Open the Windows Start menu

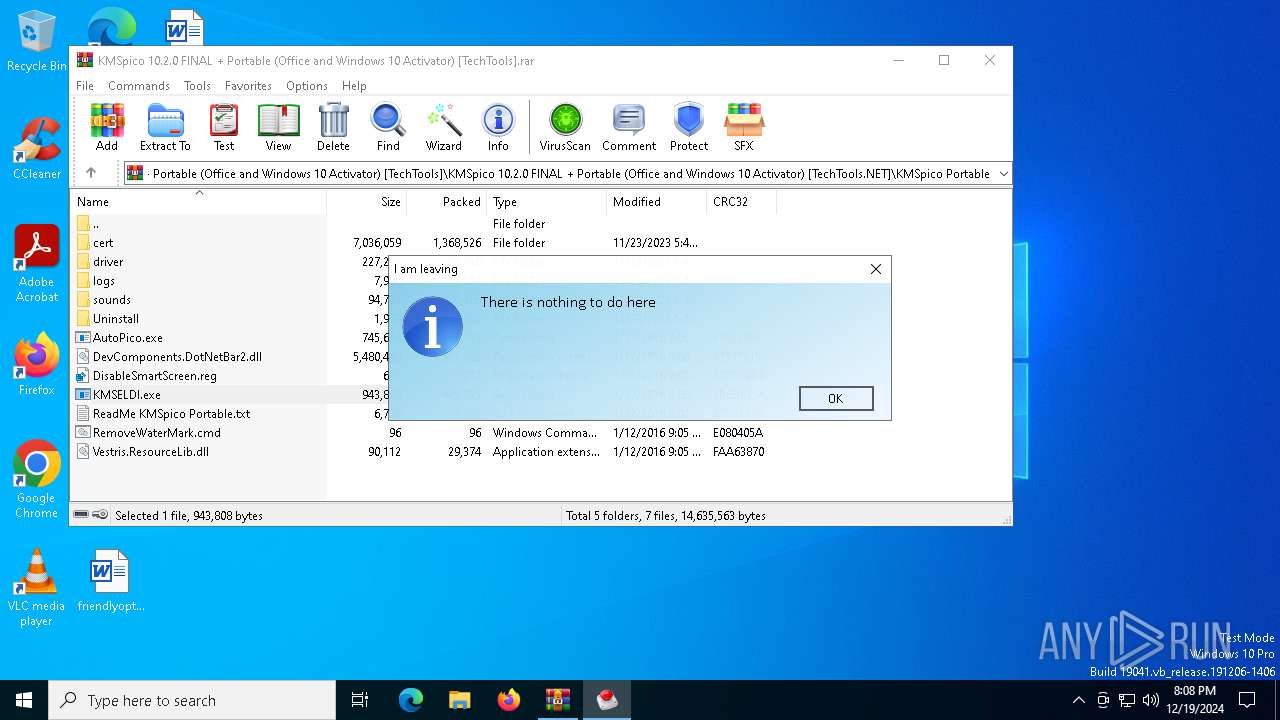pyautogui.click(x=24, y=700)
